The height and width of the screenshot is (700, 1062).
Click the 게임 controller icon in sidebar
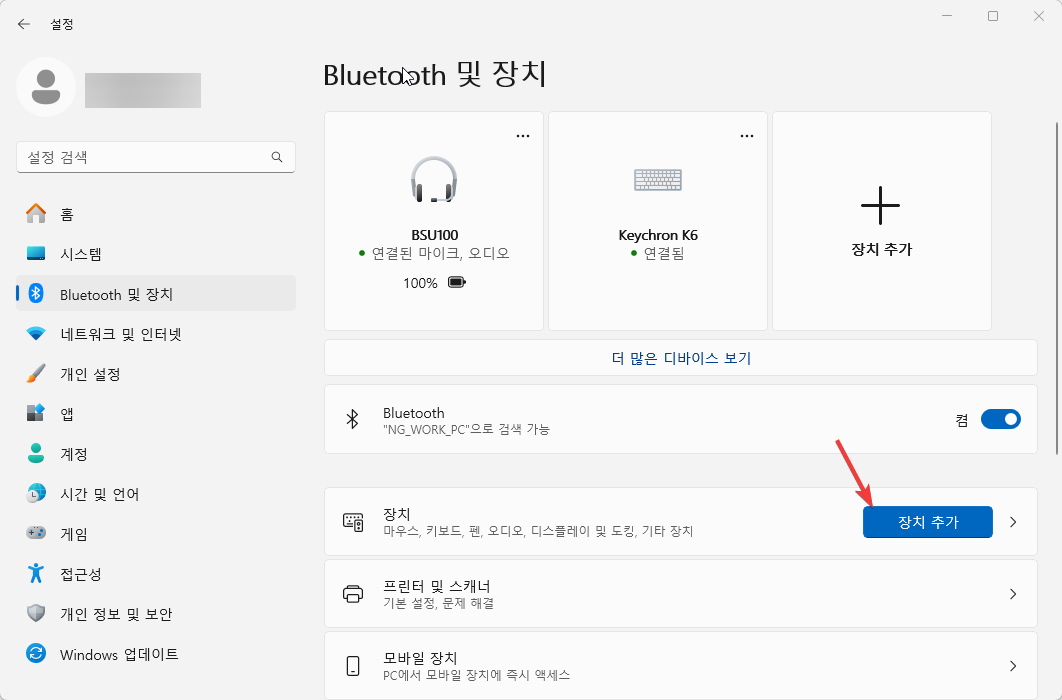pos(31,533)
